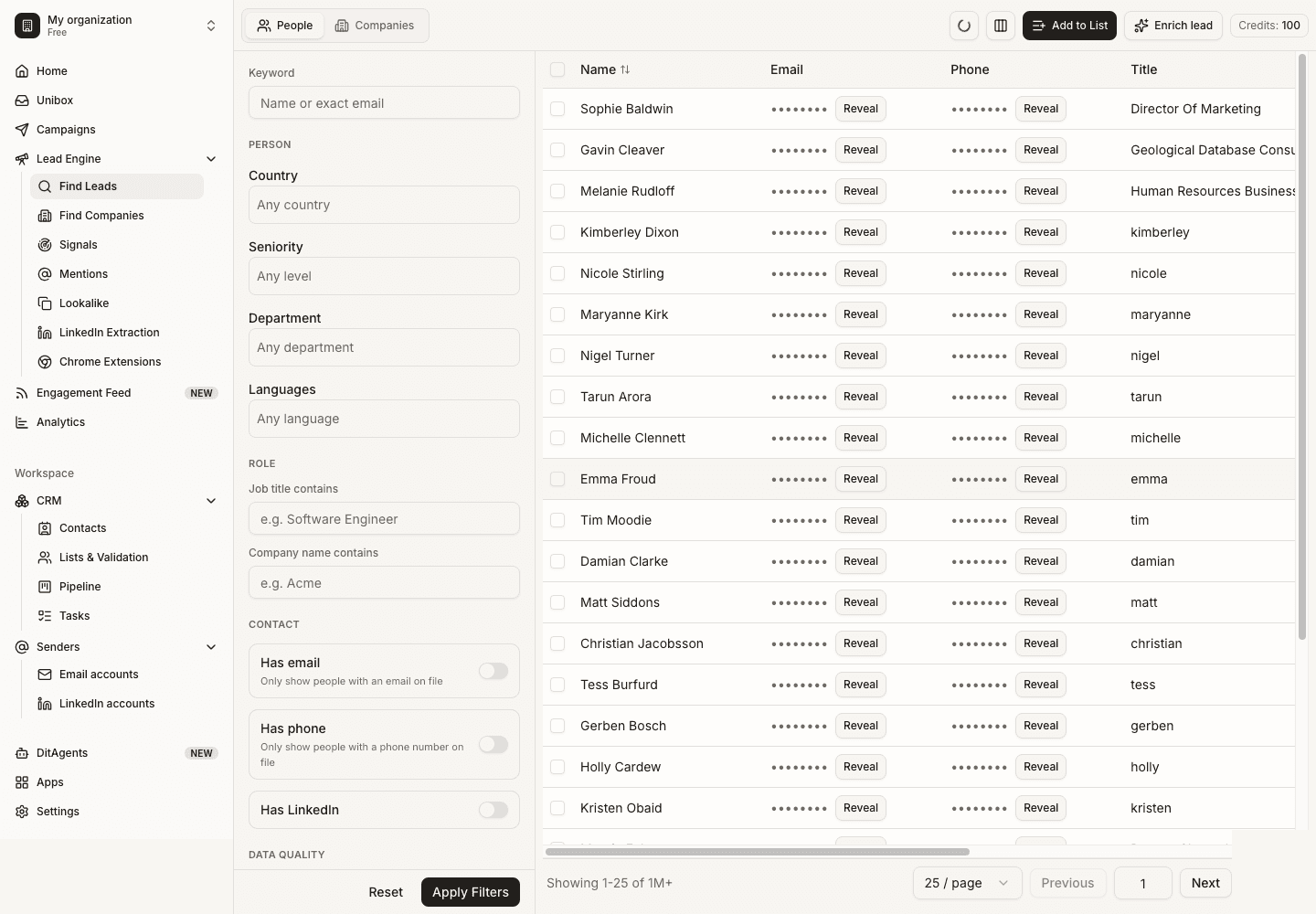Click the vertical table scrollbar

[1302, 347]
